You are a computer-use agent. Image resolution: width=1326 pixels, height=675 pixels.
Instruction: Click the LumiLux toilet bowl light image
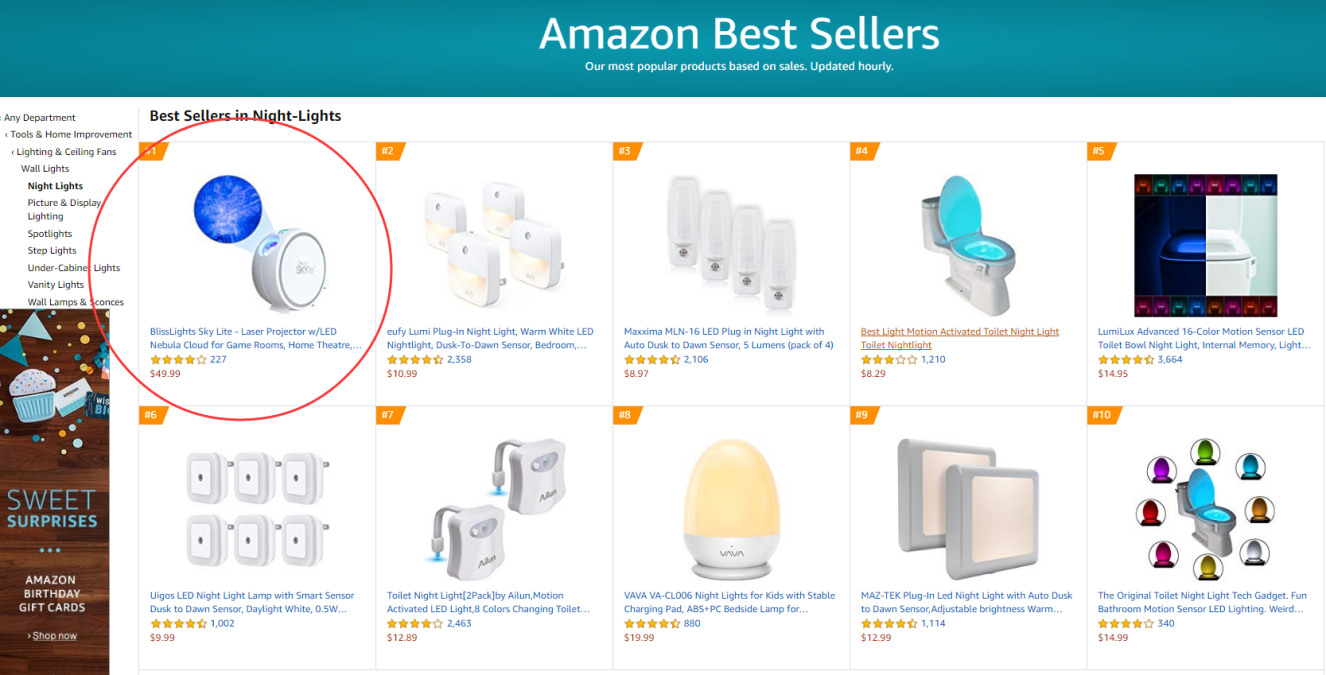pyautogui.click(x=1205, y=246)
